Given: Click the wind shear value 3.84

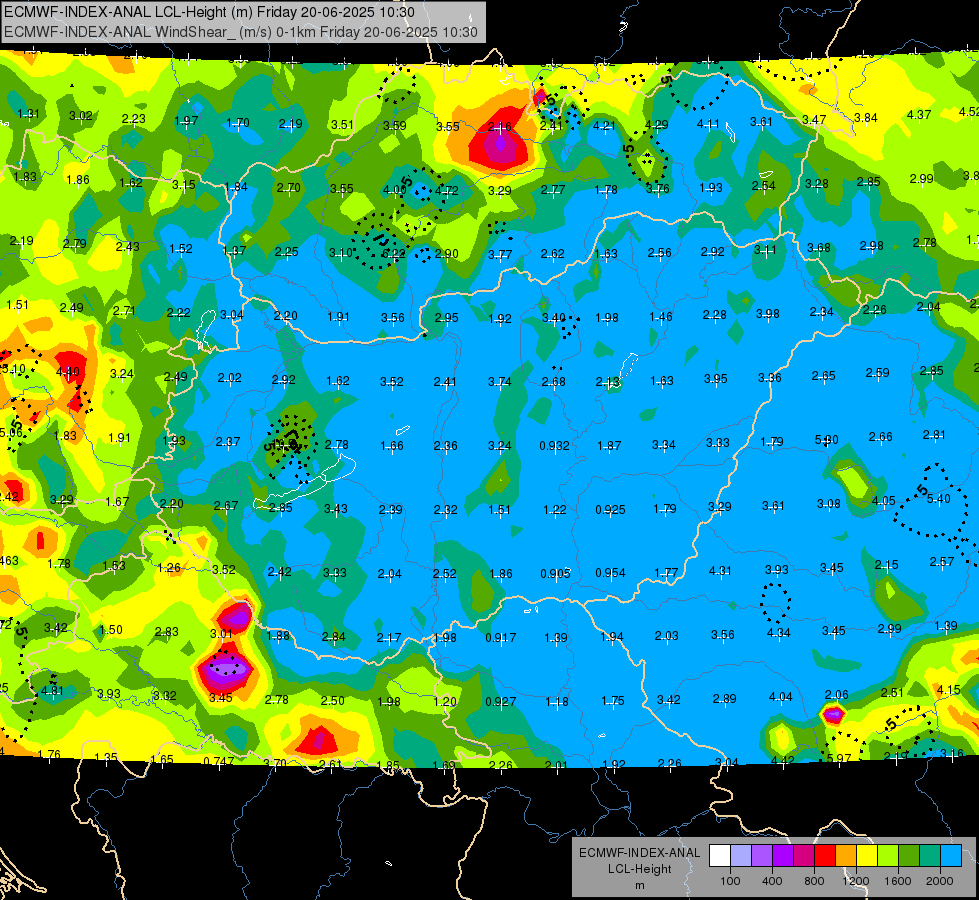Looking at the screenshot, I should 865,117.
